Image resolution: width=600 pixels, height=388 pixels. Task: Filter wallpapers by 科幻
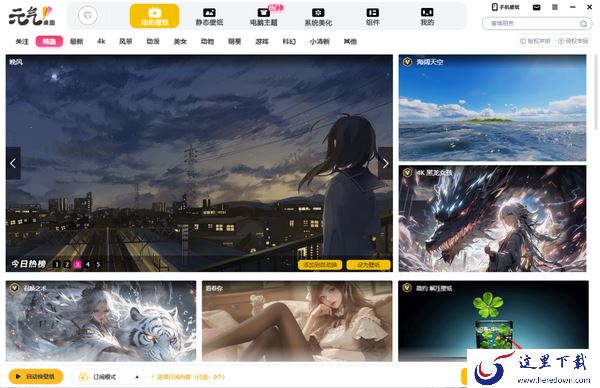289,41
